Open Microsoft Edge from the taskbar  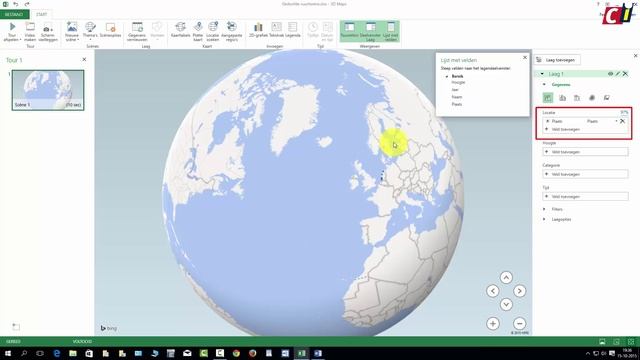[x=56, y=353]
